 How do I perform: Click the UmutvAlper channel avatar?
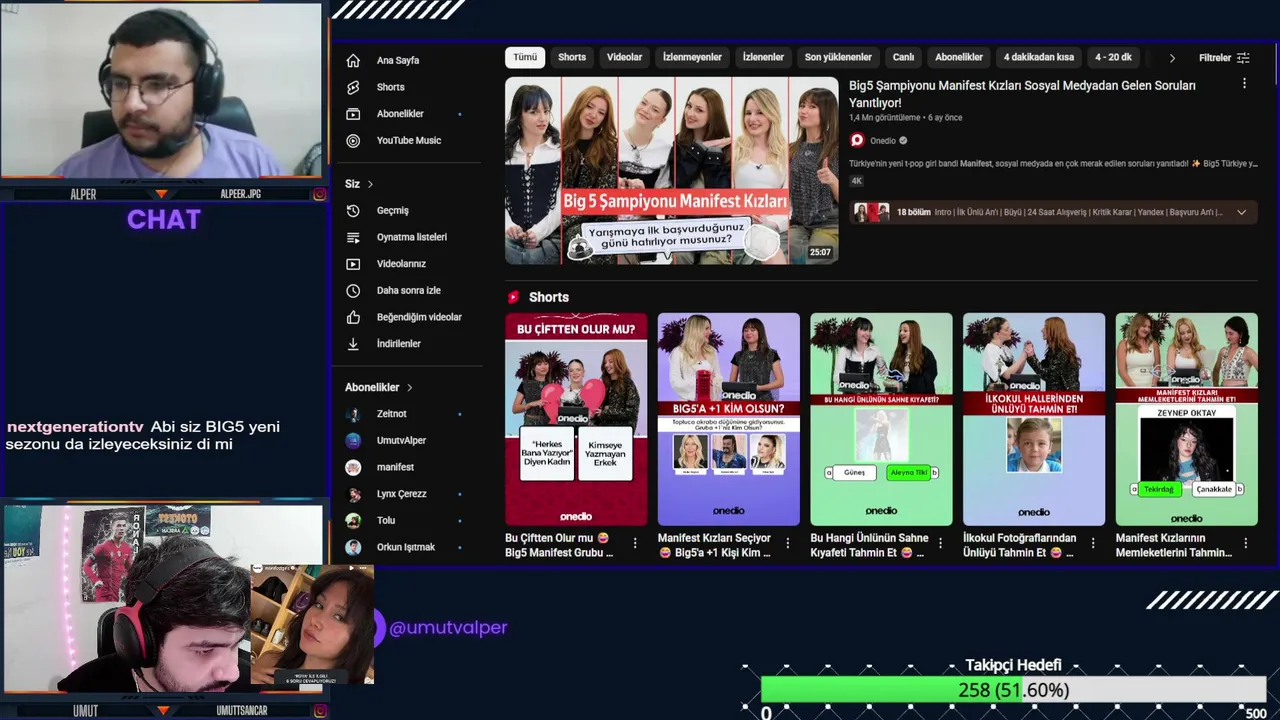(x=353, y=441)
